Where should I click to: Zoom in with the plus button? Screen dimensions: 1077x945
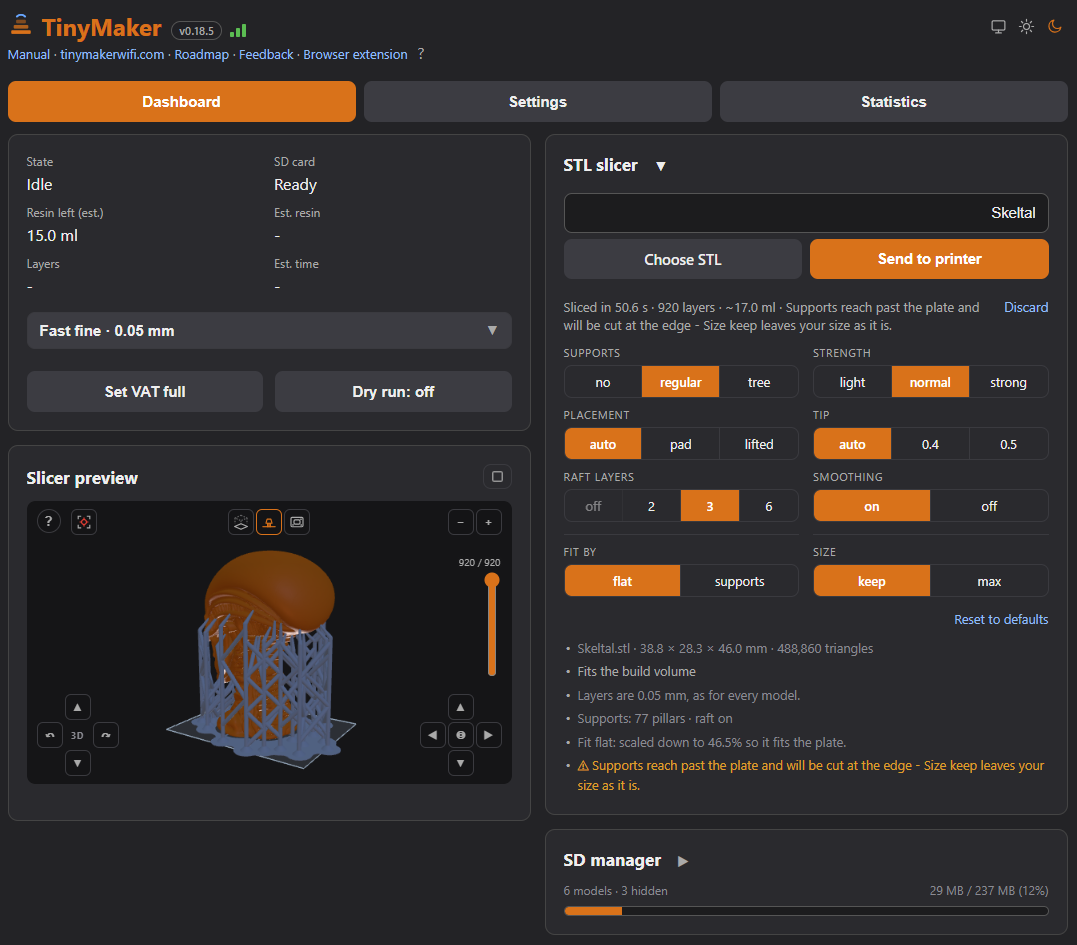coord(488,522)
